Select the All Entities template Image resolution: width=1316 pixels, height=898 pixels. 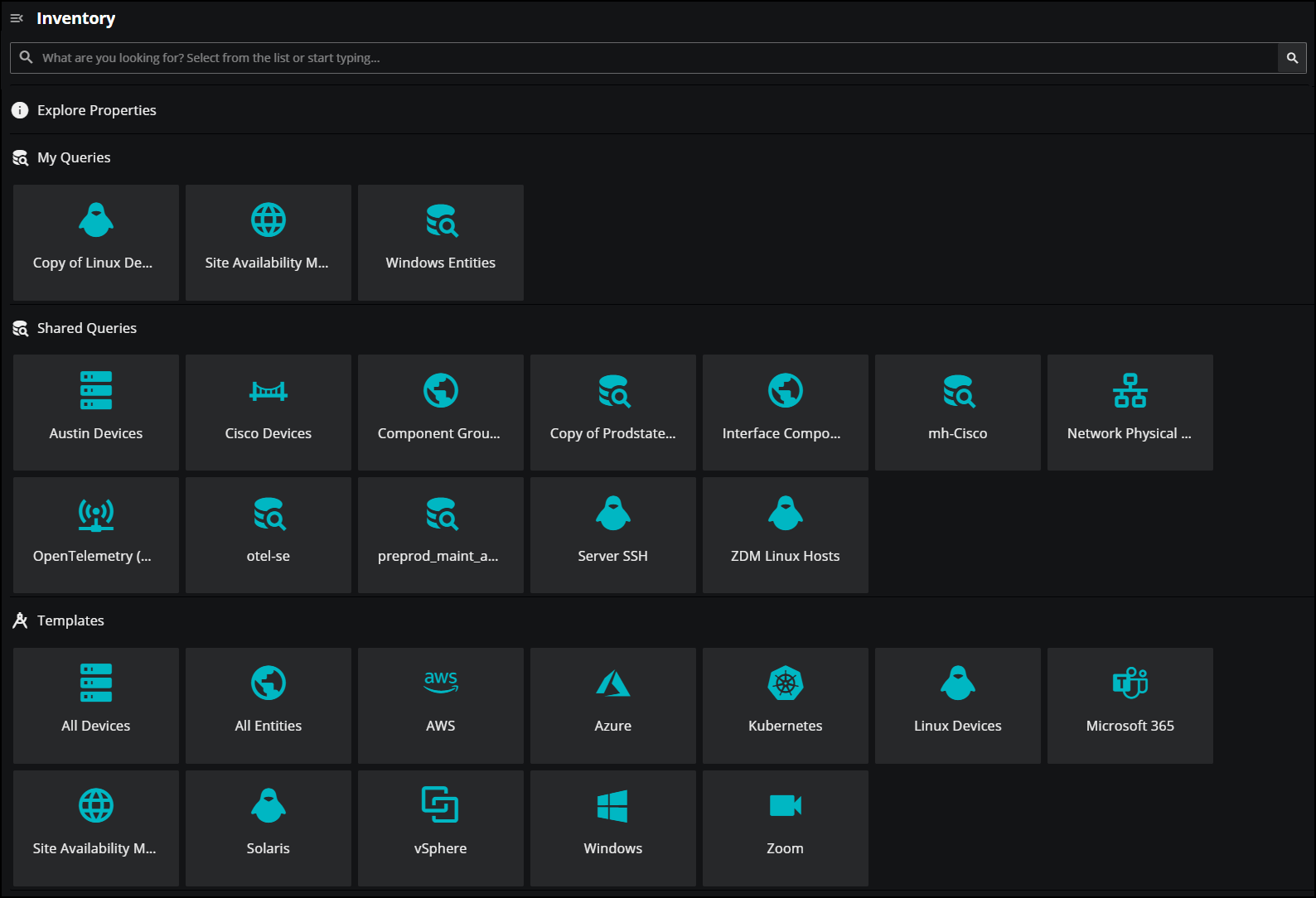269,706
